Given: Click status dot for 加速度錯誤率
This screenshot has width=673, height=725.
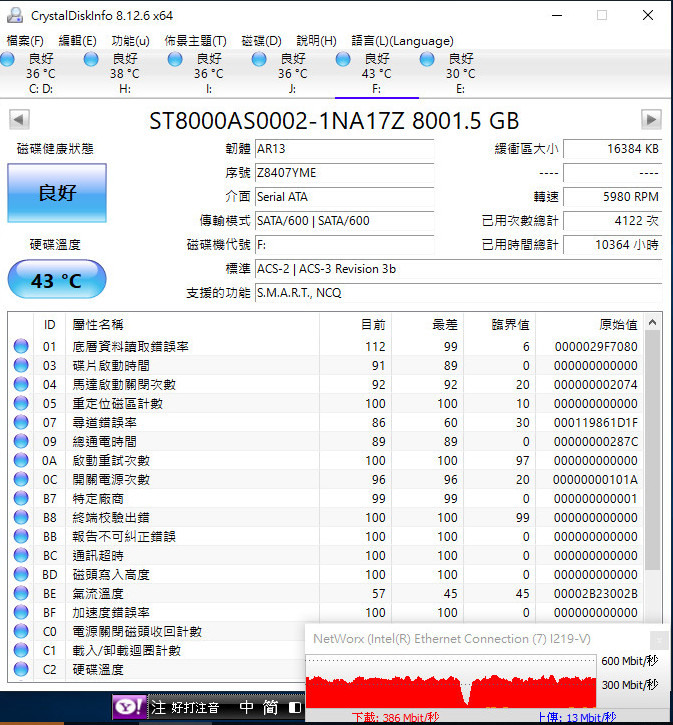Looking at the screenshot, I should 21,612.
